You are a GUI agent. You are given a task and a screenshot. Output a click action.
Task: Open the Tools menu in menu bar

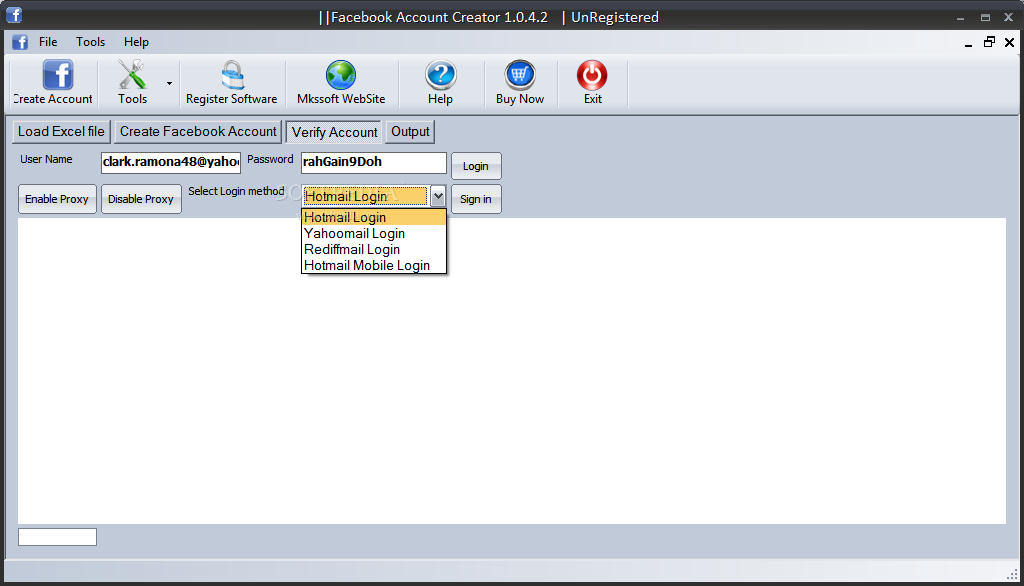[90, 42]
